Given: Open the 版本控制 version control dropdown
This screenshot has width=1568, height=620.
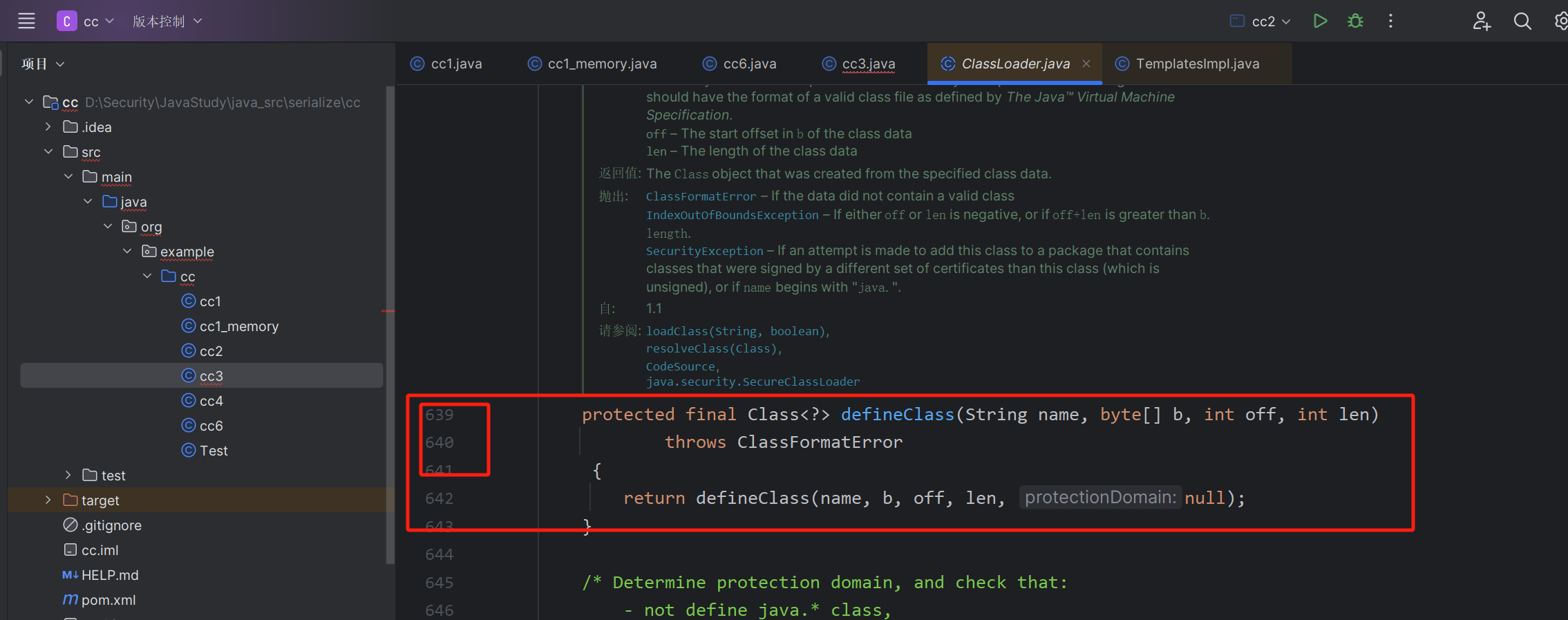Looking at the screenshot, I should (x=167, y=21).
